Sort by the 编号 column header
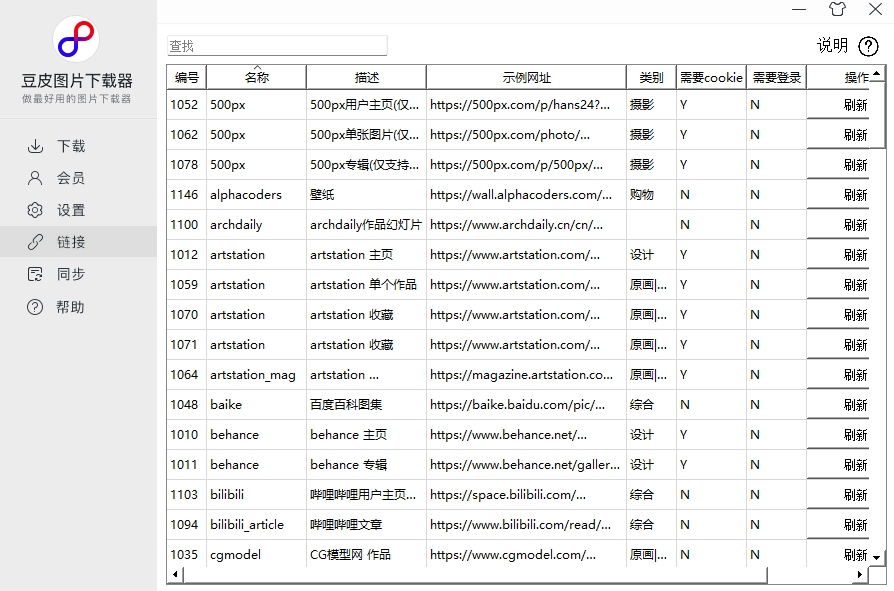The height and width of the screenshot is (591, 894). coord(185,76)
